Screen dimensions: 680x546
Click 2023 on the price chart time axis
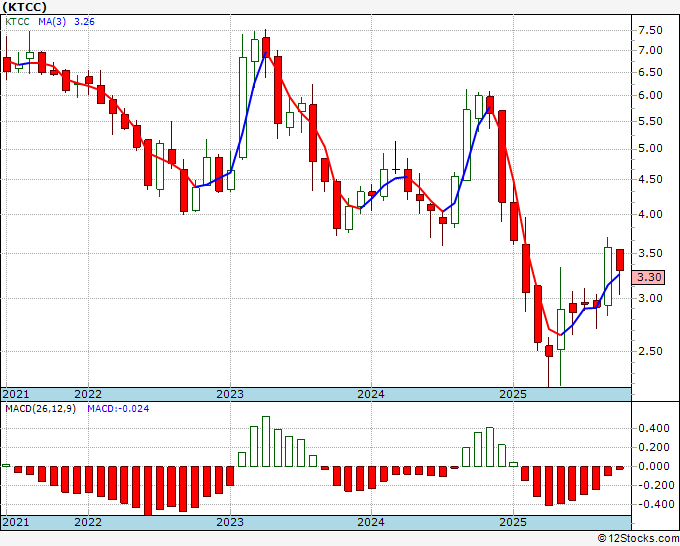(230, 394)
